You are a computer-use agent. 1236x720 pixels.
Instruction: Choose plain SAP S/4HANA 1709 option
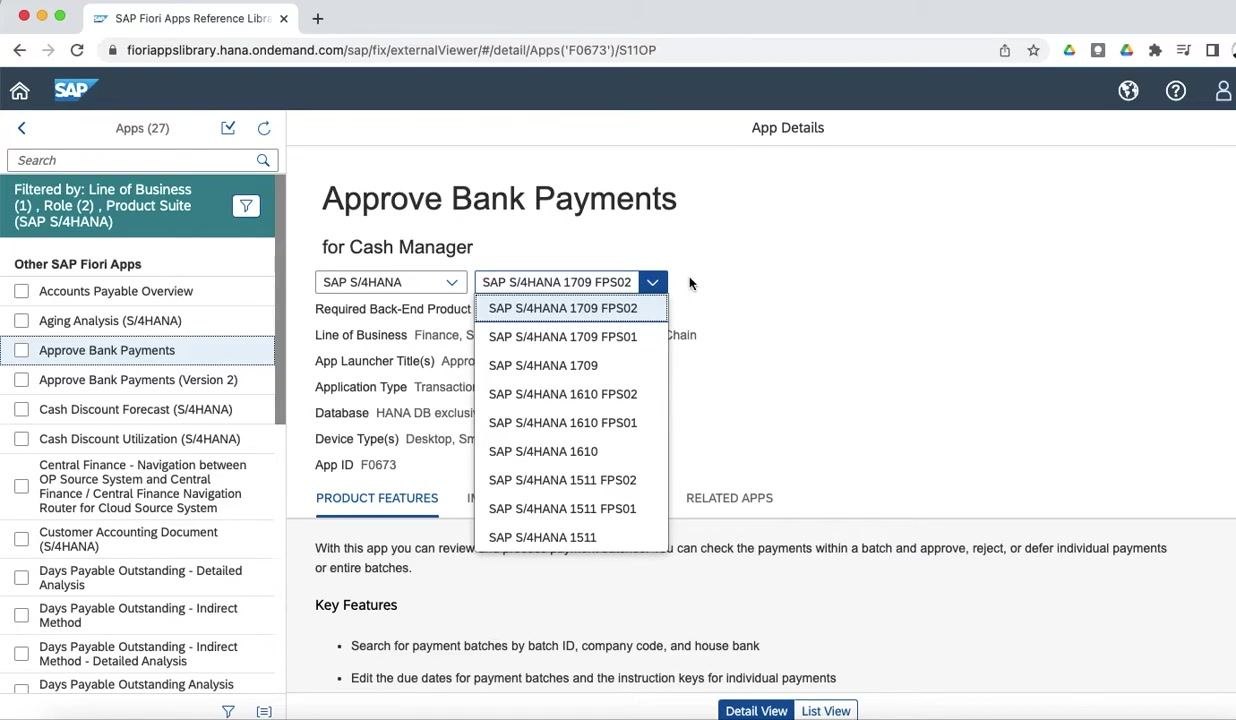571,366
